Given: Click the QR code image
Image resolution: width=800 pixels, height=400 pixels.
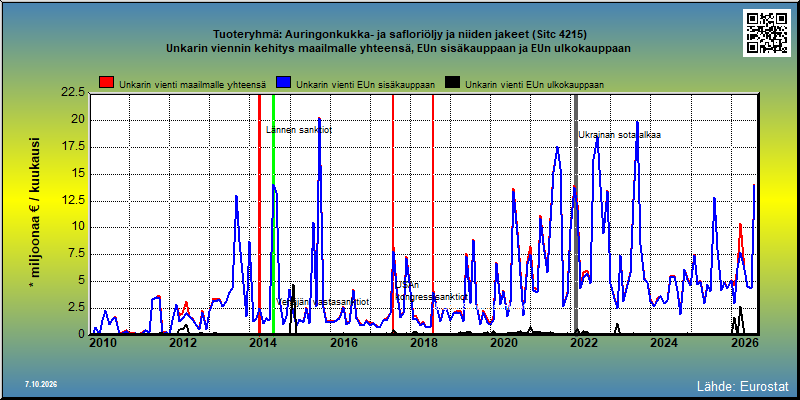Looking at the screenshot, I should 767,33.
